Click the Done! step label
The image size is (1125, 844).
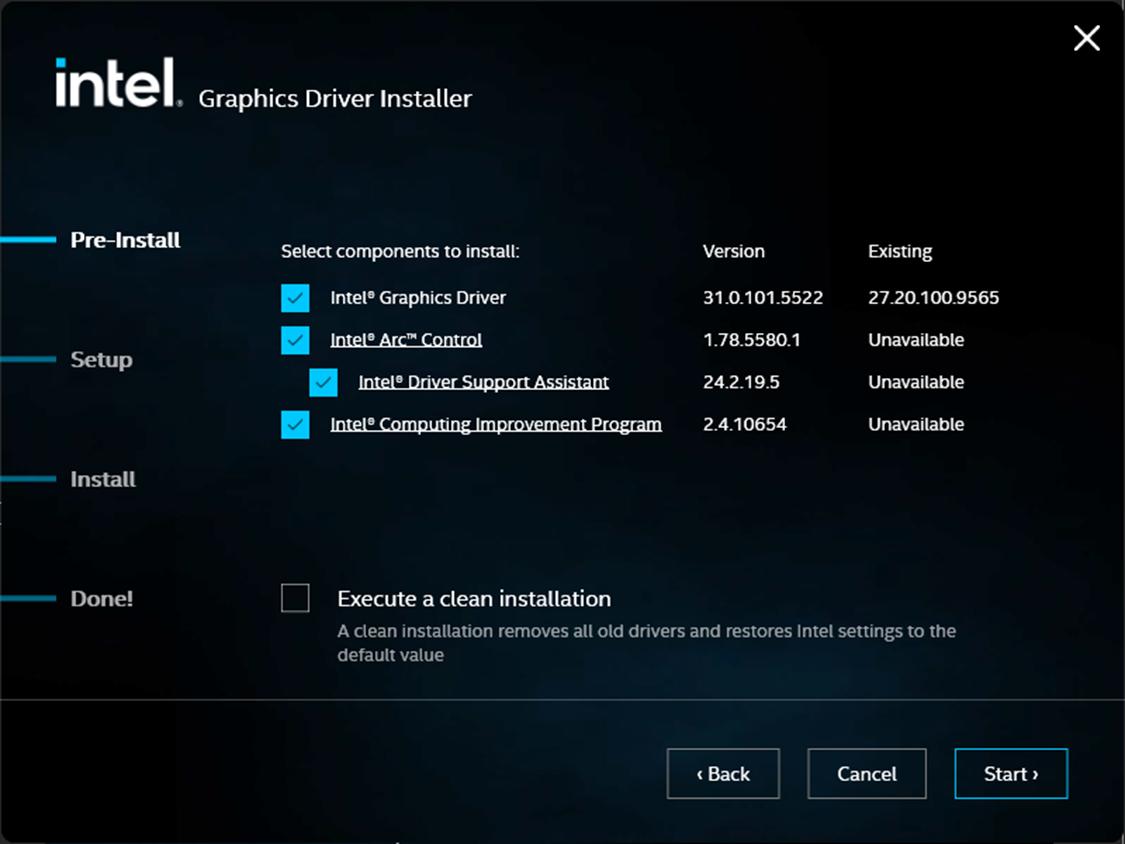(x=102, y=599)
